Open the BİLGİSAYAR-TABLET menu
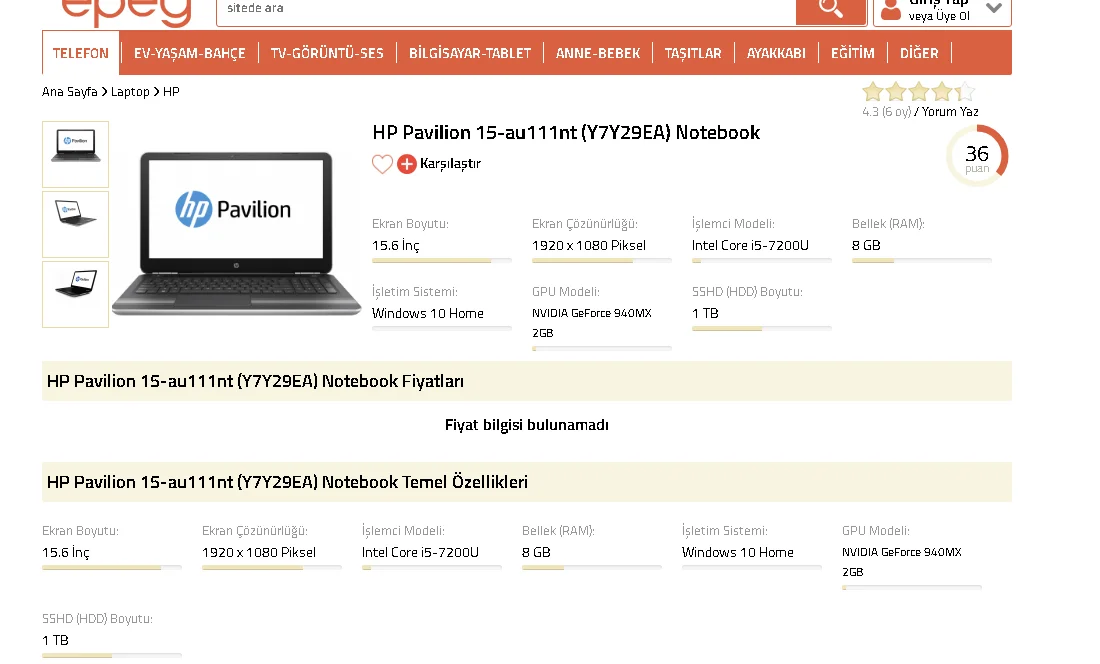 (x=470, y=53)
